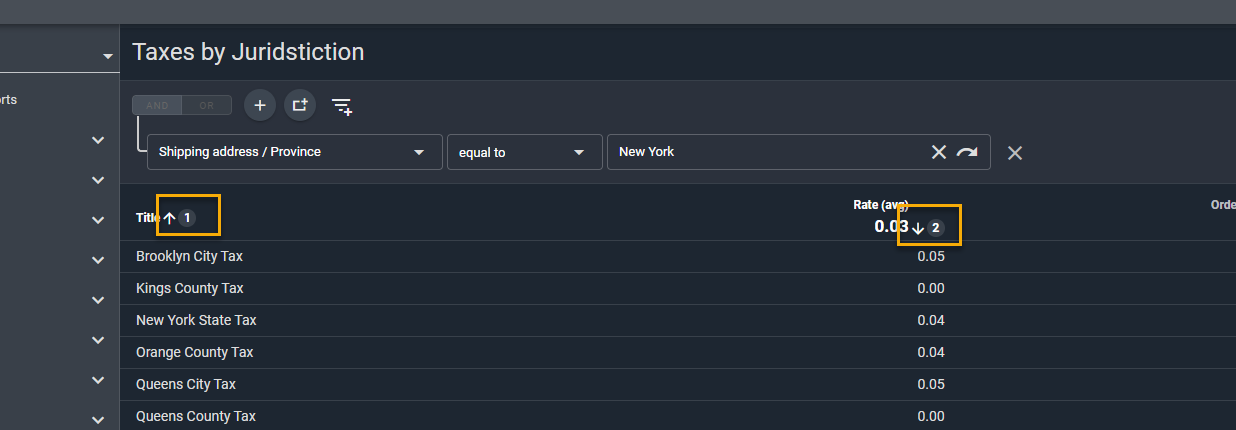Clear the New York filter value

click(x=938, y=152)
